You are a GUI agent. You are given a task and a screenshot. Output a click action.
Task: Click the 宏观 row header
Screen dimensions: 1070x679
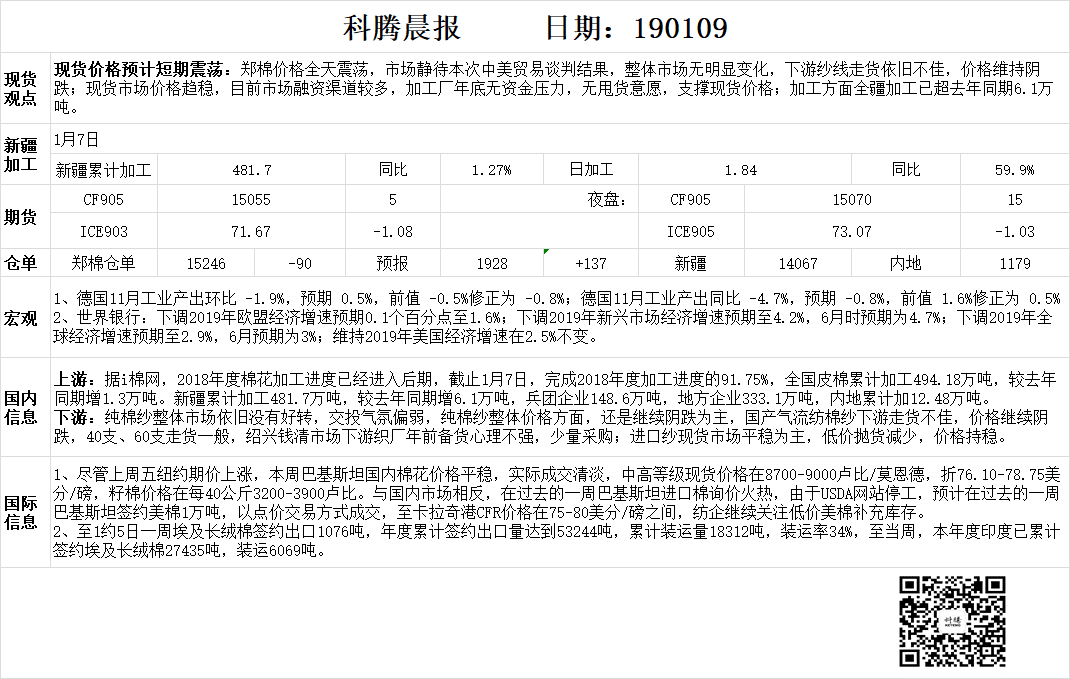coord(21,318)
